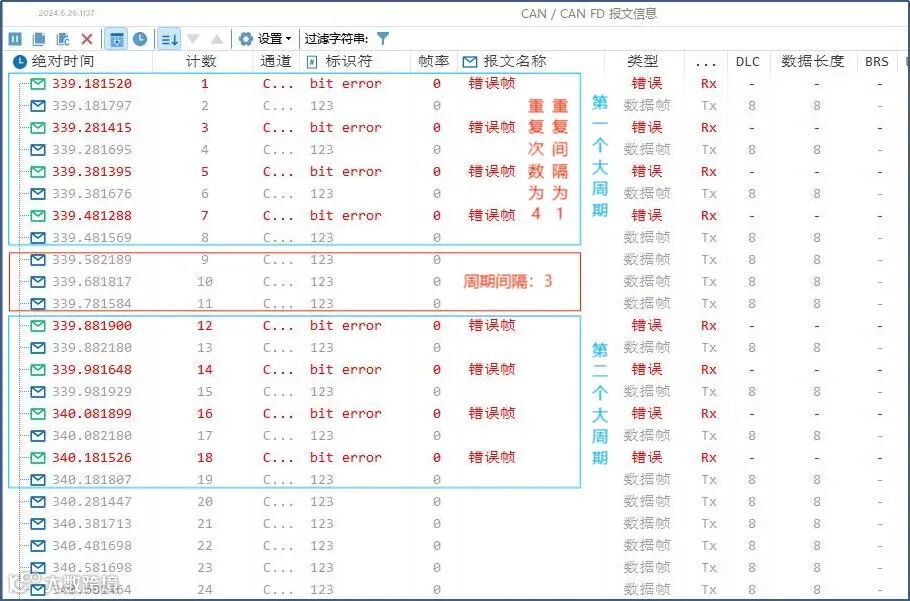
Task: Click envelope icon of row 339.381395
Action: pos(38,172)
